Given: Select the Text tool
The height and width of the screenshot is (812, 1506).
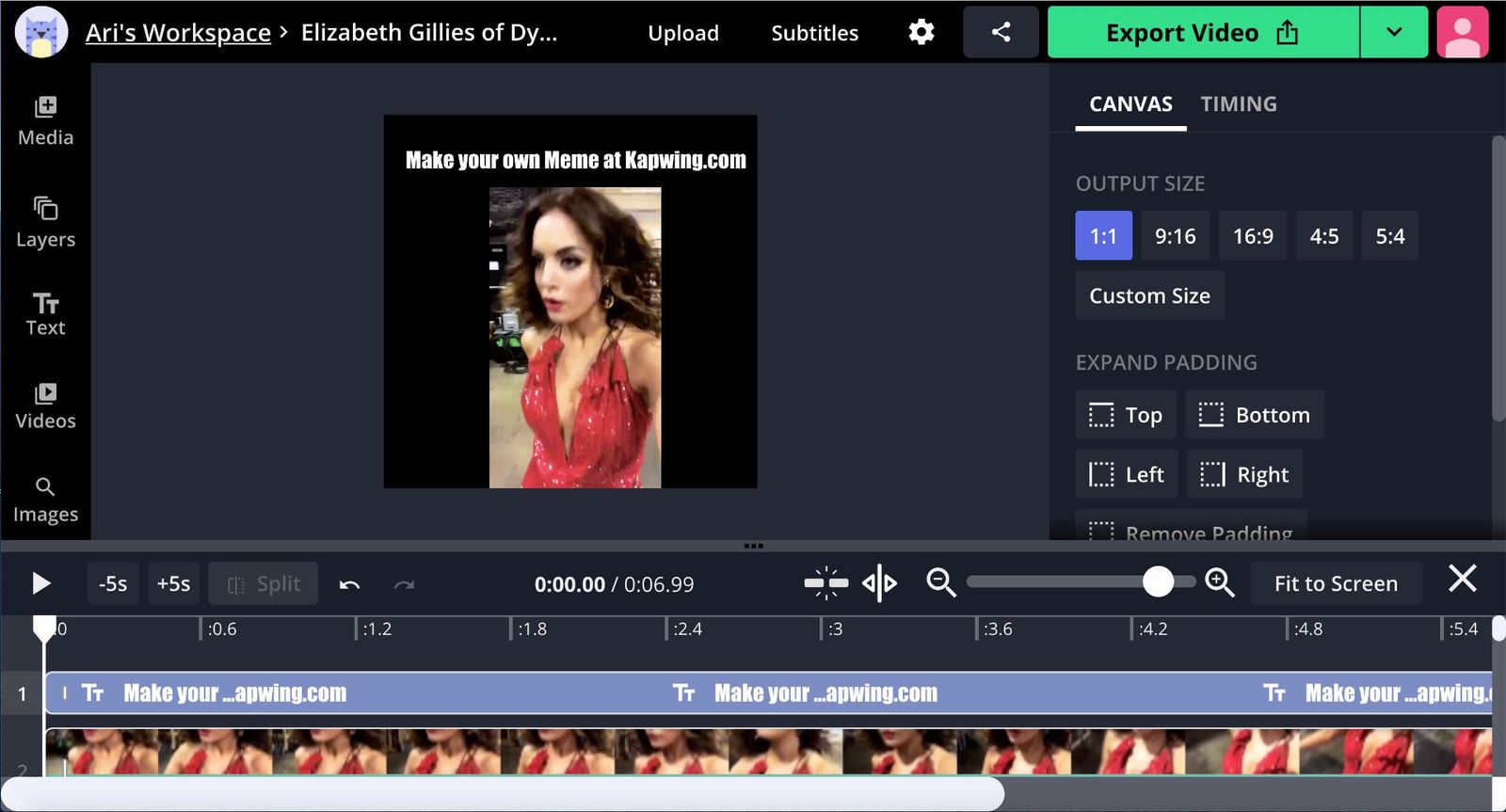Looking at the screenshot, I should (45, 314).
